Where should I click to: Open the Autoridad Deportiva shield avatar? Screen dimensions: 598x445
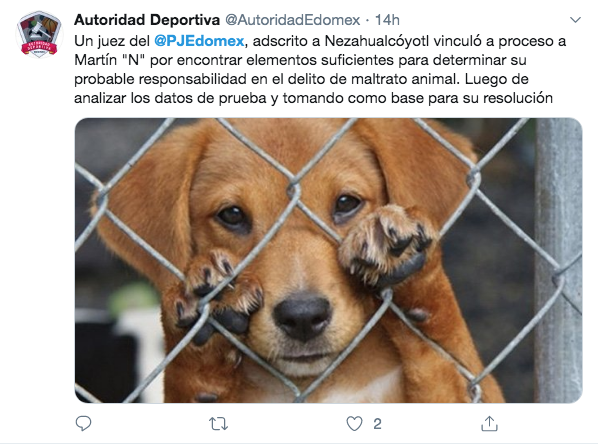[39, 35]
